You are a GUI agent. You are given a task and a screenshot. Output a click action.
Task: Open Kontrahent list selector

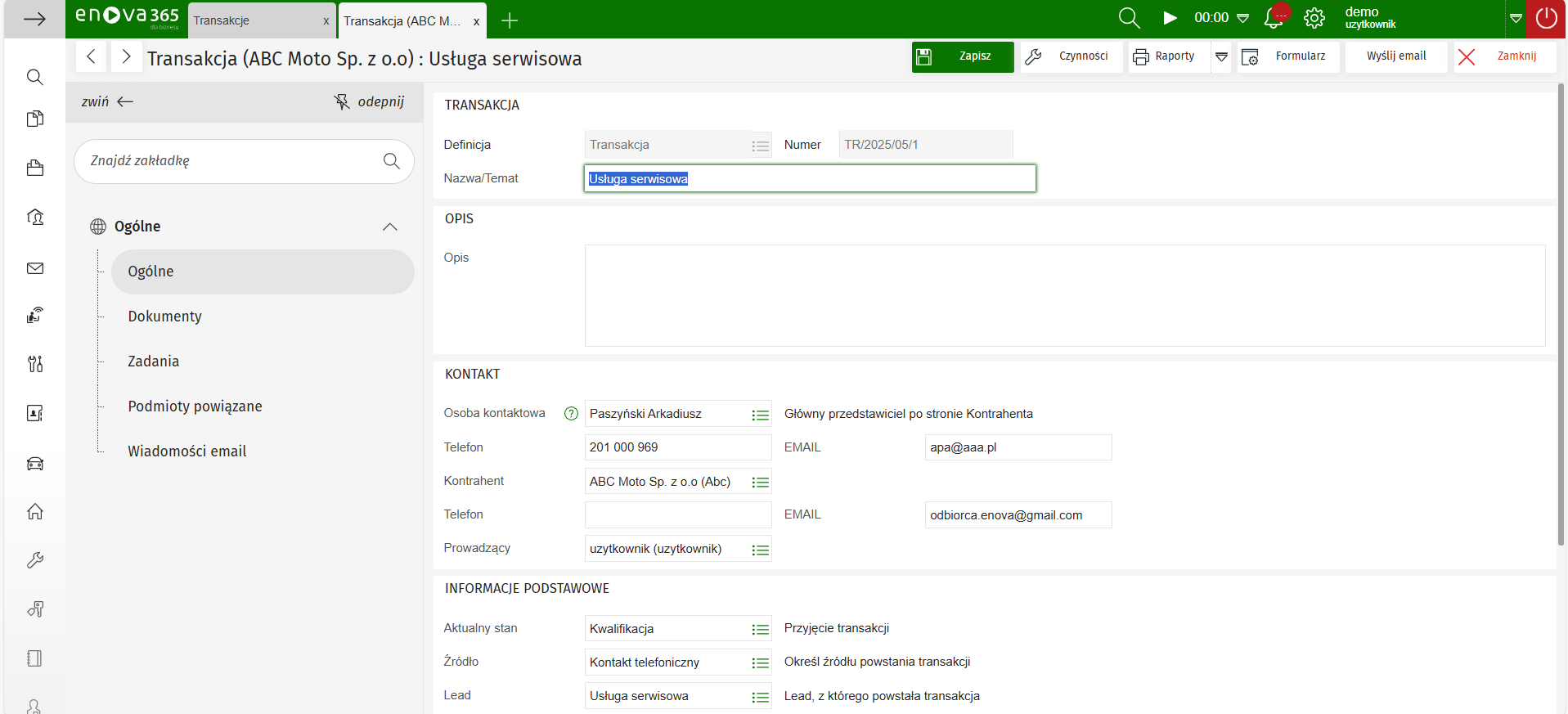(x=760, y=483)
